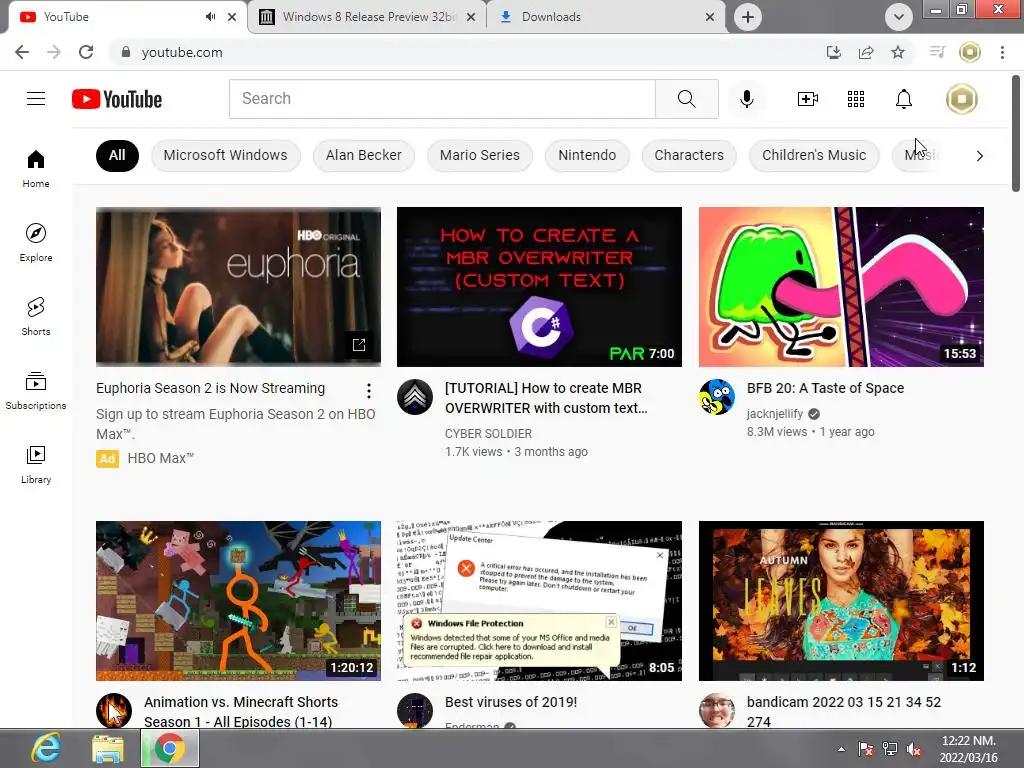This screenshot has width=1024, height=768.
Task: Open Best viruses of 2019! title
Action: tap(511, 702)
